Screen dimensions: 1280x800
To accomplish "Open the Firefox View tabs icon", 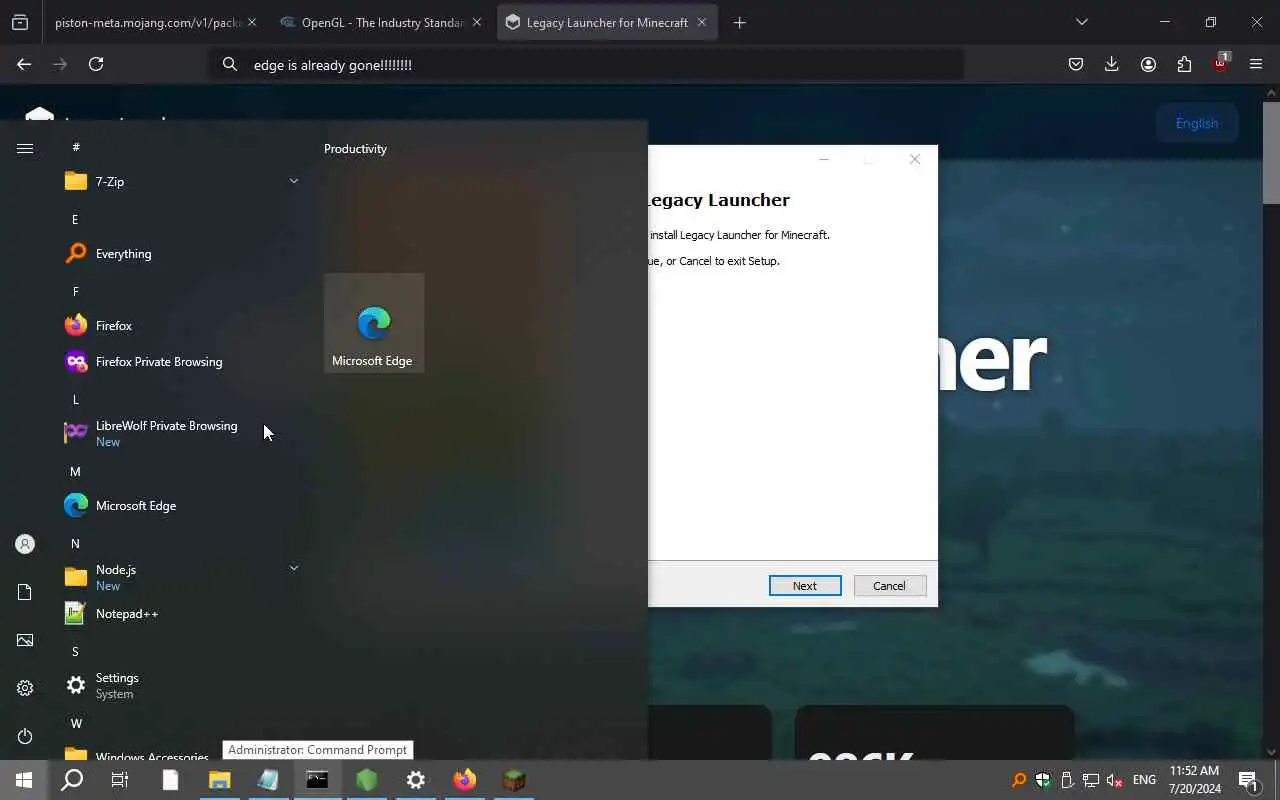I will point(20,22).
